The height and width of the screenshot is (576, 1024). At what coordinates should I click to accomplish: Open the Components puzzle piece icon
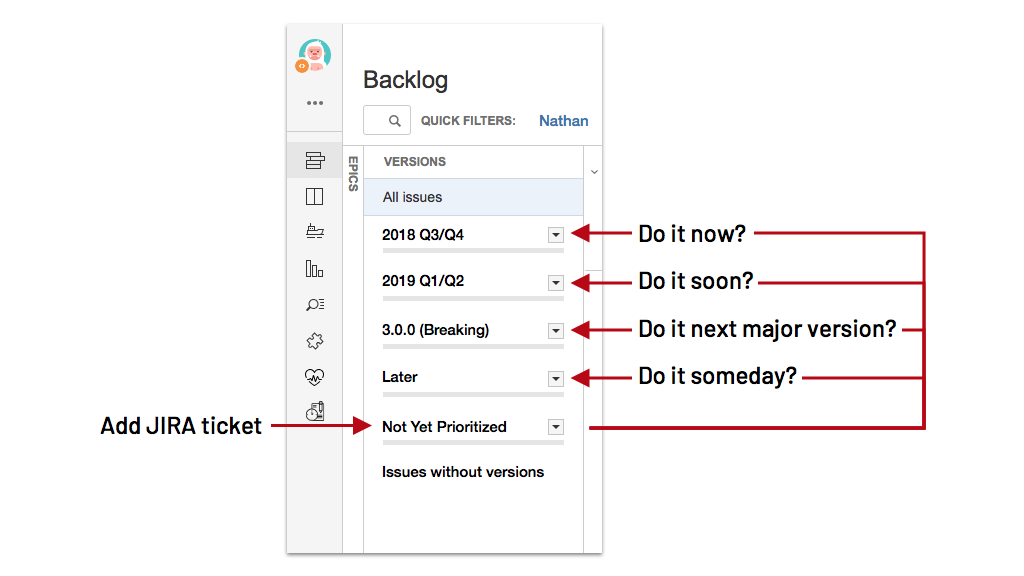click(x=315, y=340)
